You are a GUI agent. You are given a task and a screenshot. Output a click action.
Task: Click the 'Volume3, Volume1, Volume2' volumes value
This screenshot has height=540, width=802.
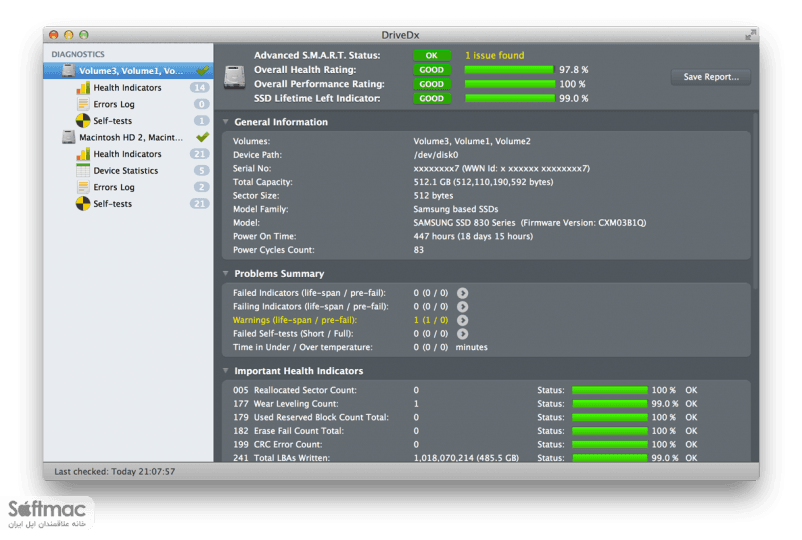pos(472,141)
